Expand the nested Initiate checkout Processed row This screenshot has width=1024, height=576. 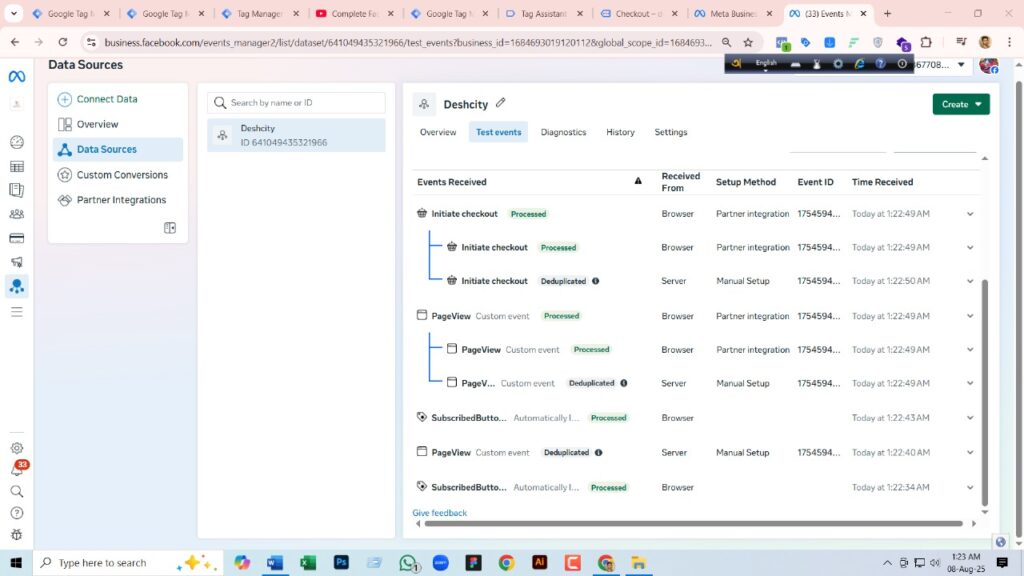tap(970, 248)
